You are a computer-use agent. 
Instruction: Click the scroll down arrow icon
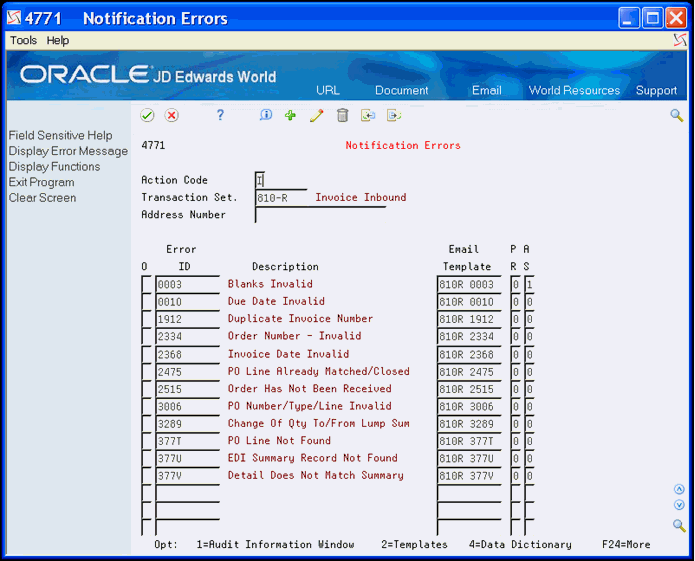coord(679,505)
